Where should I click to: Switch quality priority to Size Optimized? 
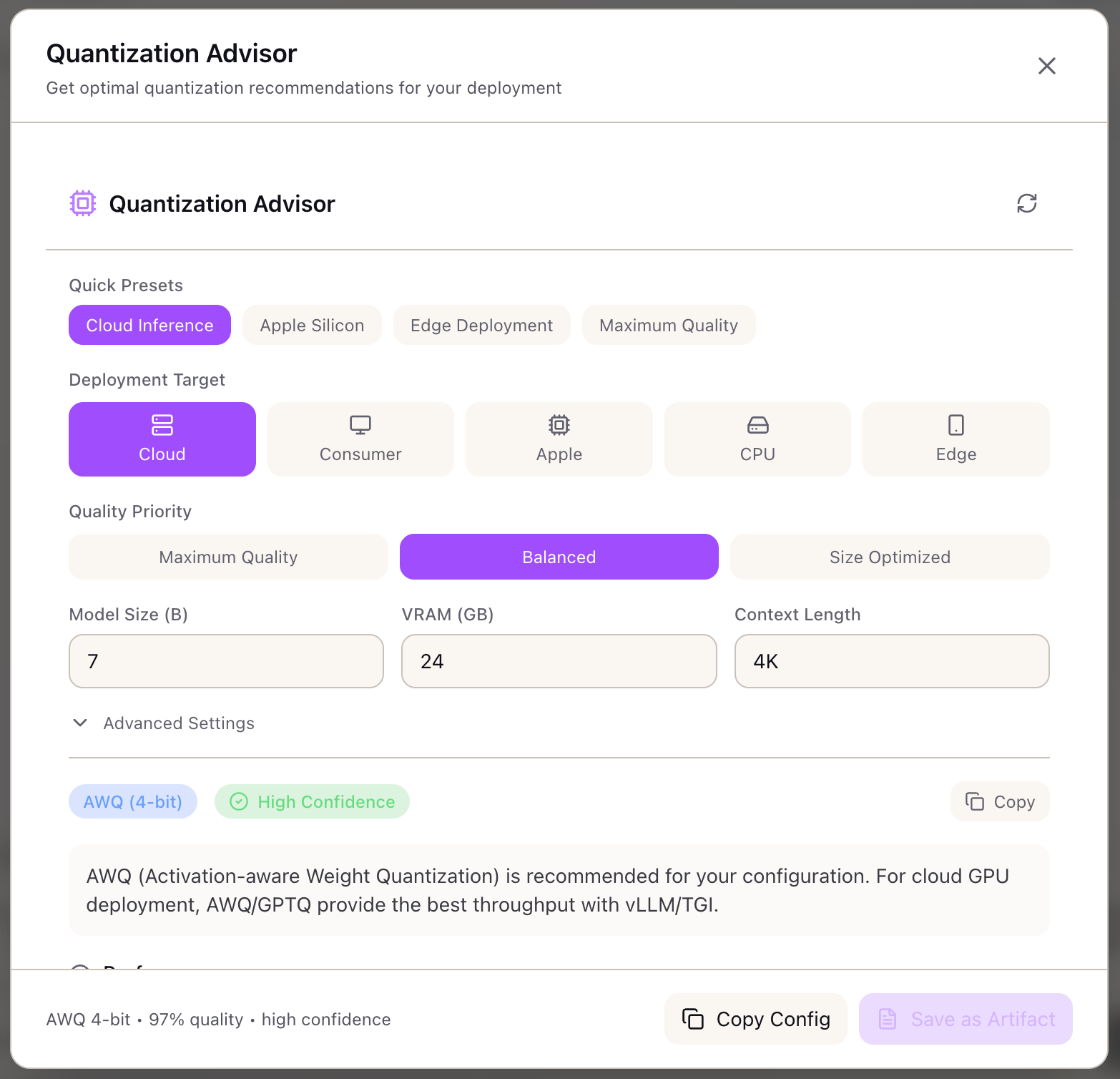(890, 557)
